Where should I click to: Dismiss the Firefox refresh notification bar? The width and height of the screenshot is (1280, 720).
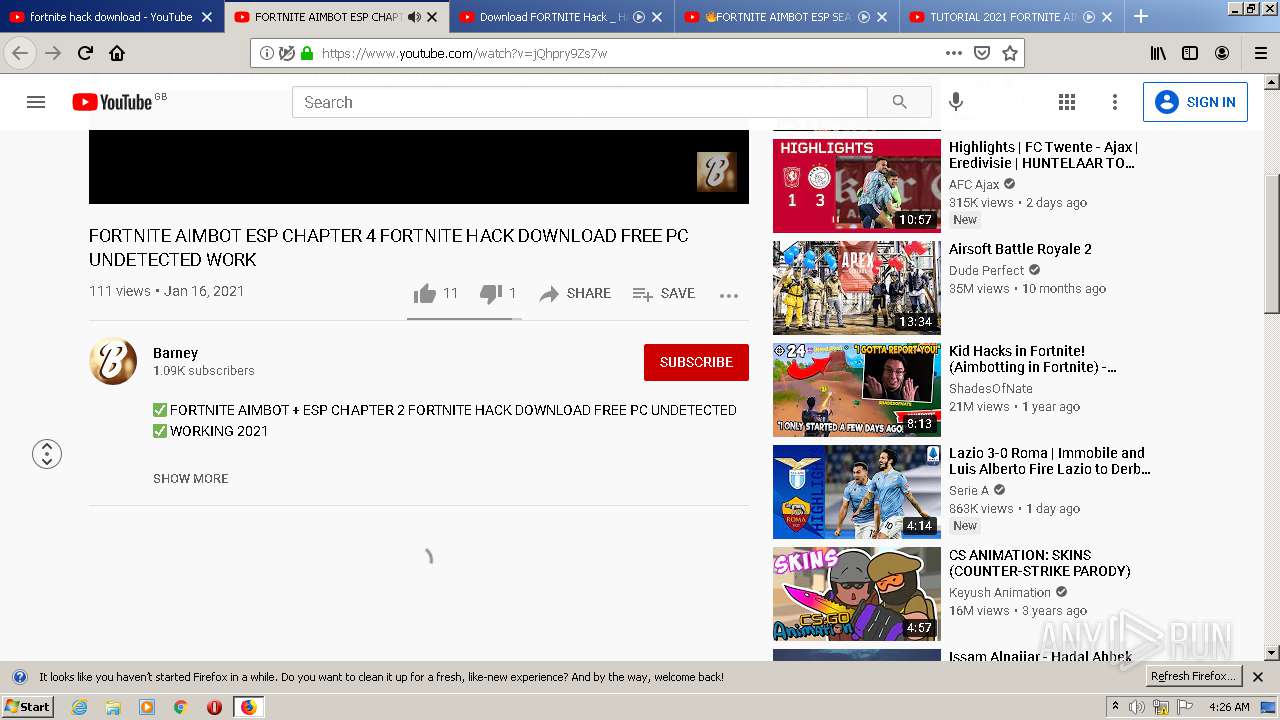(x=1258, y=677)
